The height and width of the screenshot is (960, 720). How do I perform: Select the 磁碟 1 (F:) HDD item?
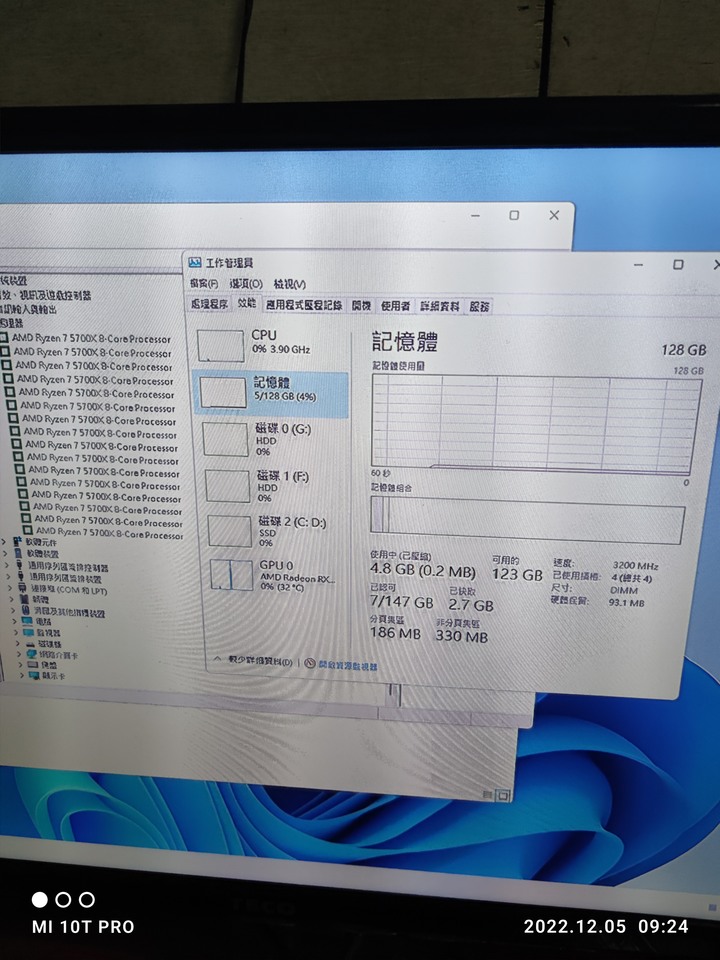pos(276,486)
